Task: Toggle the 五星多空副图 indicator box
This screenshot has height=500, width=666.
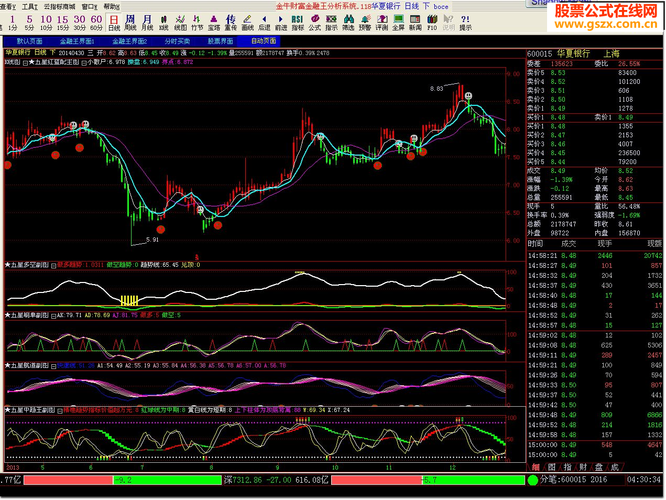Action: 53,264
